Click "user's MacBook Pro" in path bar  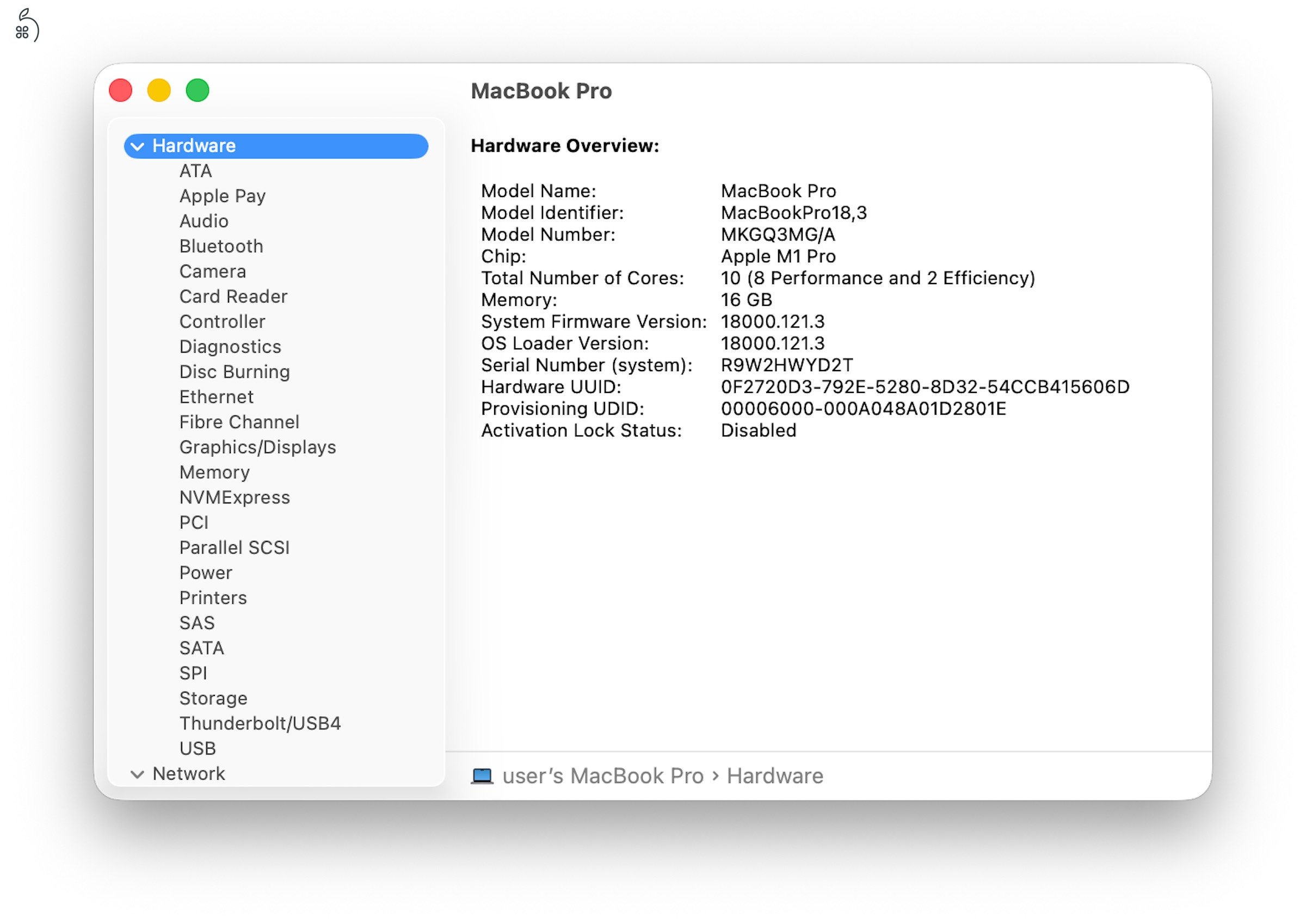[x=603, y=776]
